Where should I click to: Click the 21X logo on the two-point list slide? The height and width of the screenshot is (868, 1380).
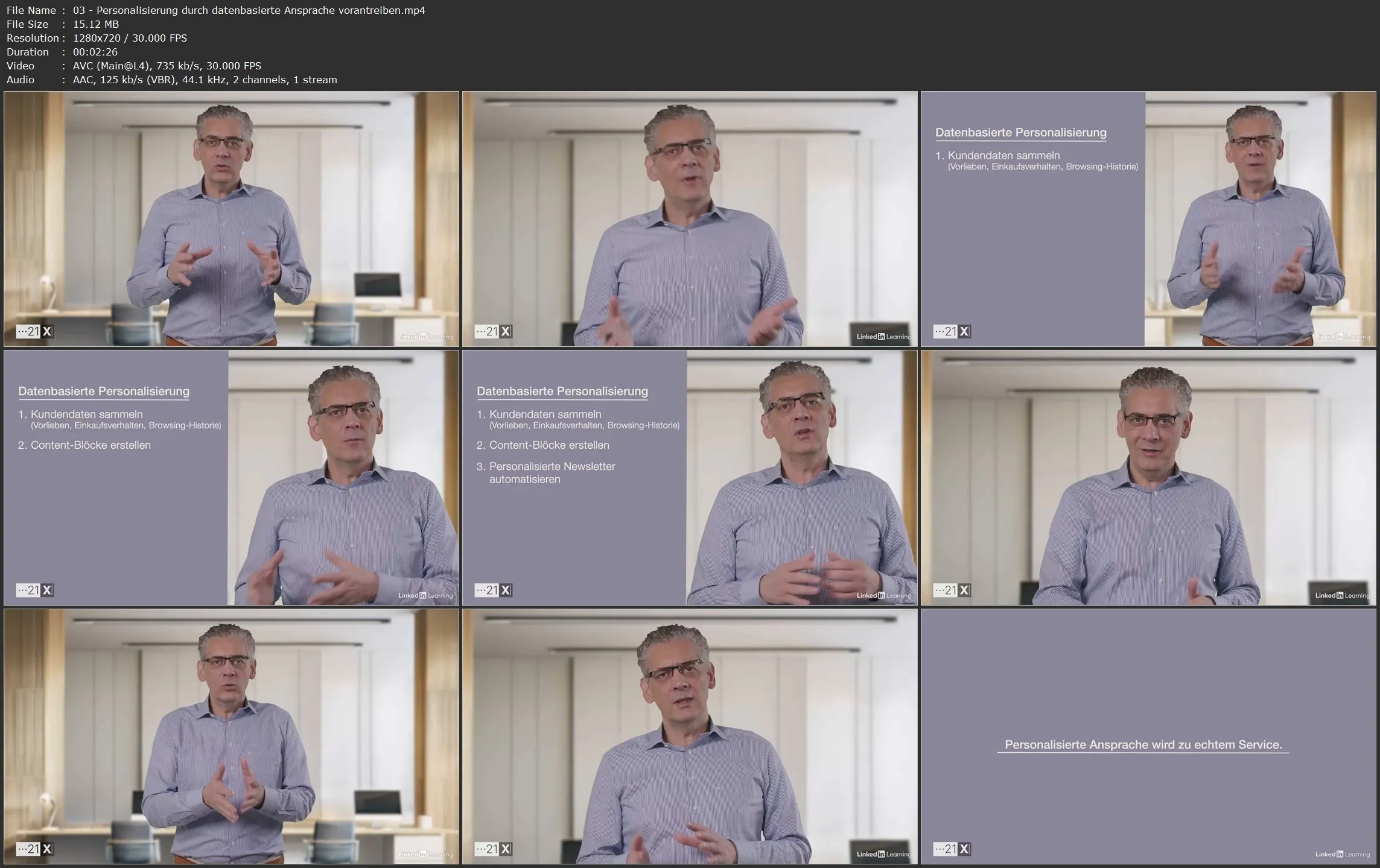pos(34,590)
